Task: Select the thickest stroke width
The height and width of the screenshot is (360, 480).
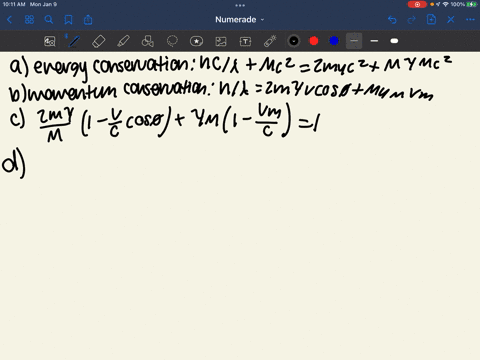Action: [x=394, y=41]
